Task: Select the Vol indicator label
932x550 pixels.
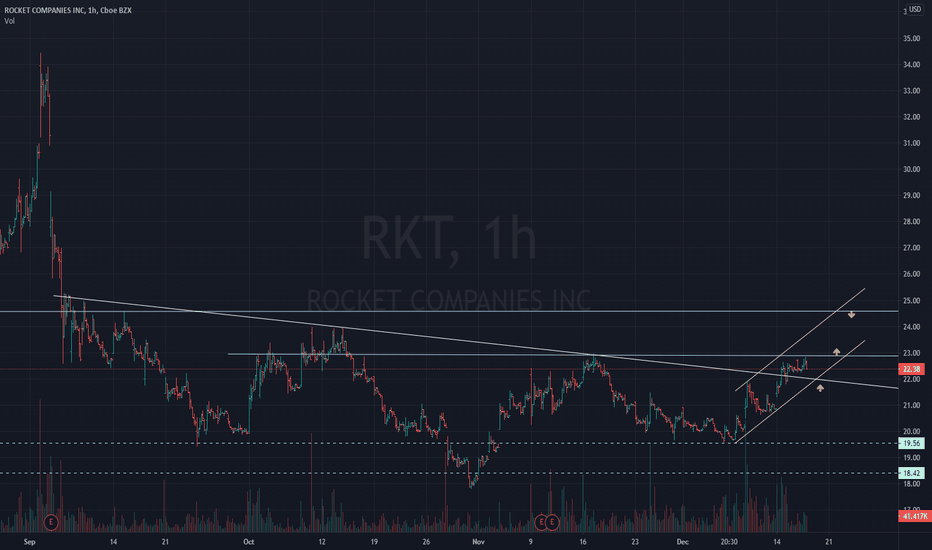Action: coord(9,21)
